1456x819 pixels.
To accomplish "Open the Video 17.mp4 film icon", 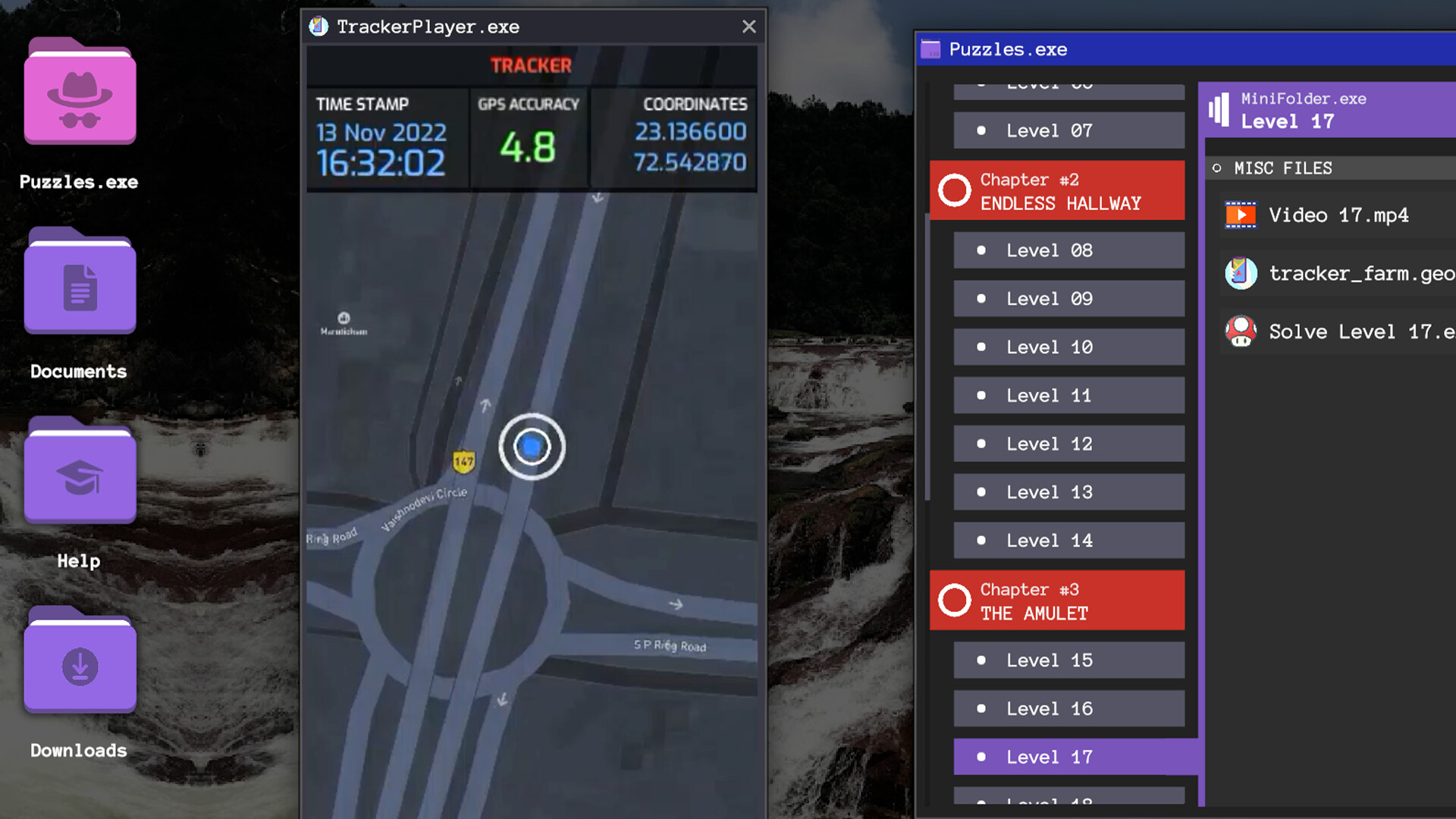I will tap(1242, 215).
